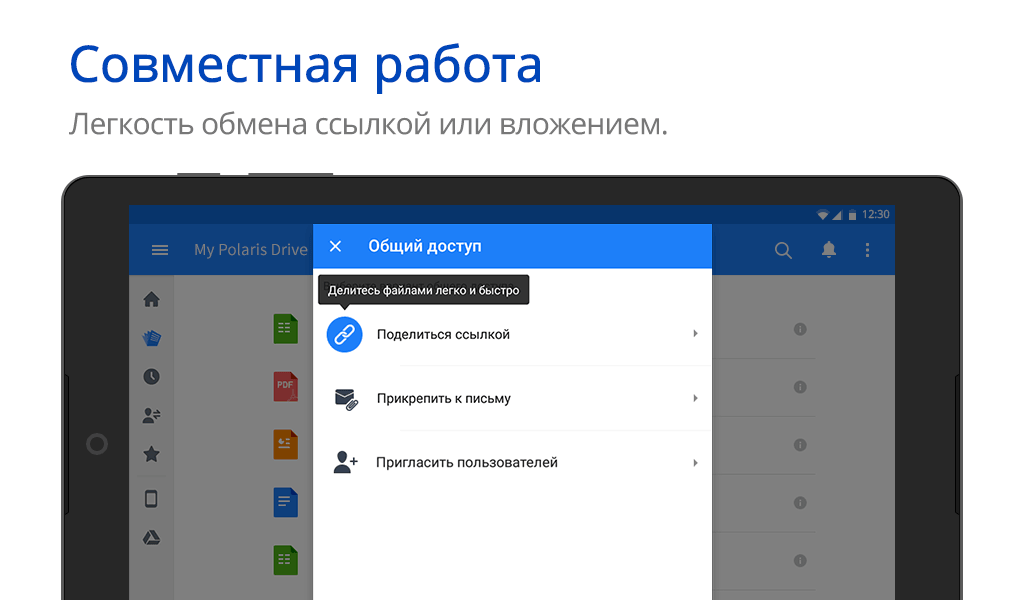The width and height of the screenshot is (1024, 600).
Task: Show info for blue document row
Action: click(x=800, y=503)
